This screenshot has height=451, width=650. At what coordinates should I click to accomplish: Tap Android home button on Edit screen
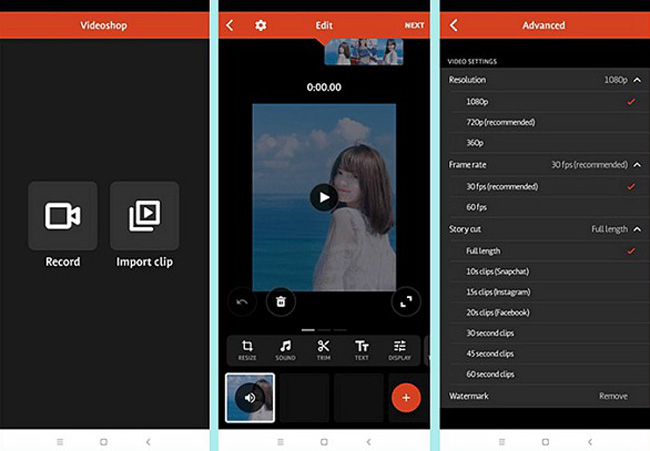[324, 442]
